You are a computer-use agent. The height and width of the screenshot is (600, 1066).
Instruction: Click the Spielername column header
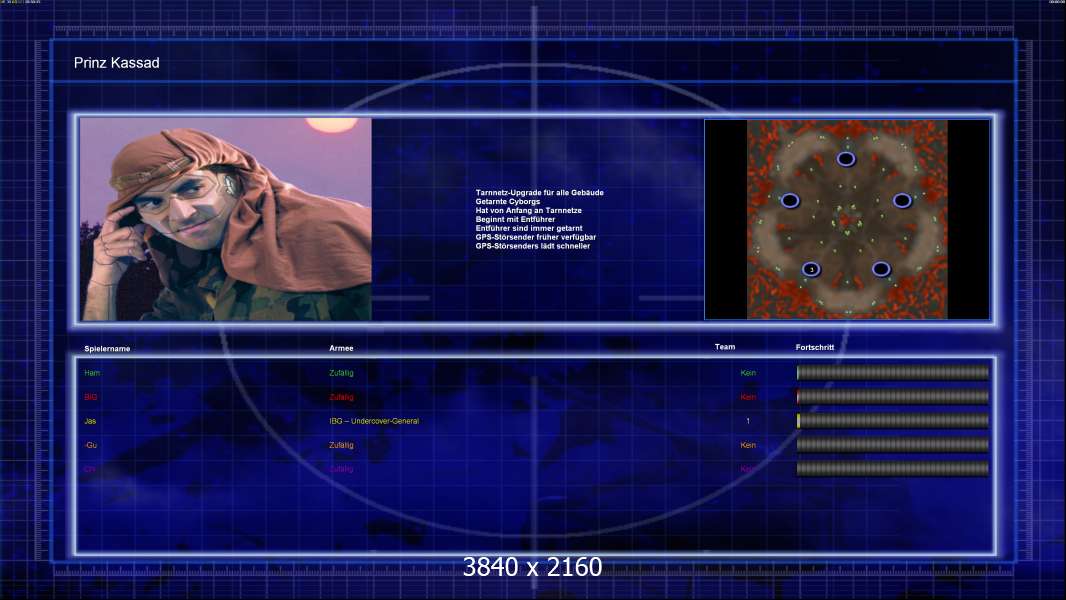[x=107, y=349]
